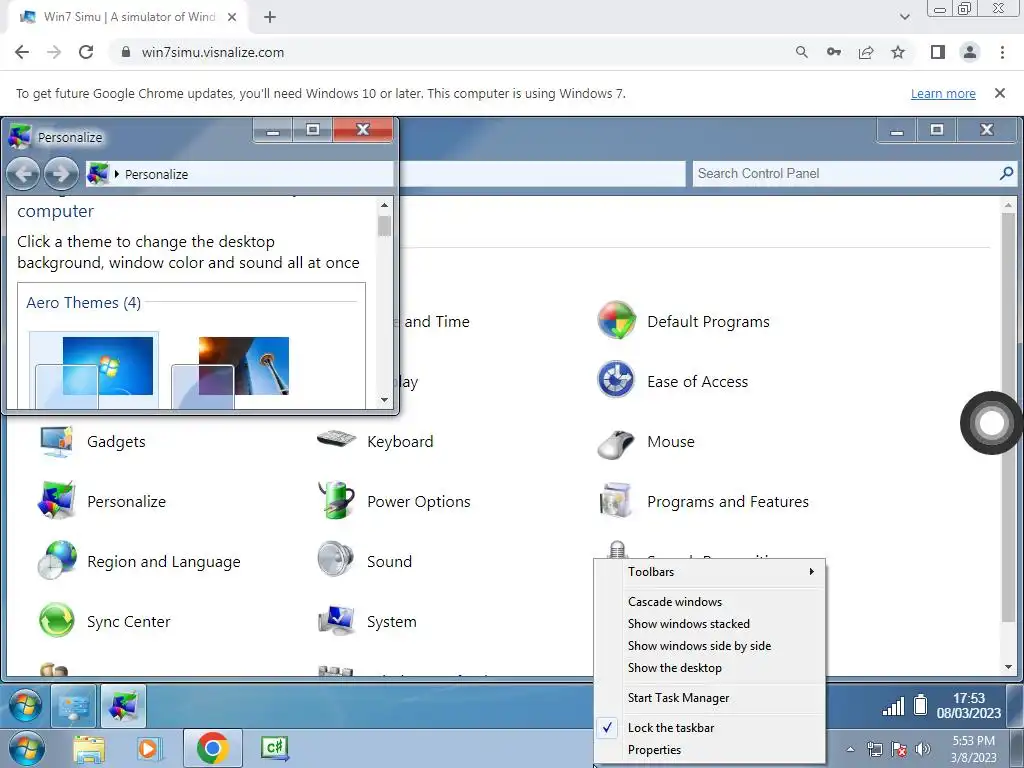The width and height of the screenshot is (1024, 768).
Task: Click the Control Panel scroll down arrow
Action: pos(1008,667)
